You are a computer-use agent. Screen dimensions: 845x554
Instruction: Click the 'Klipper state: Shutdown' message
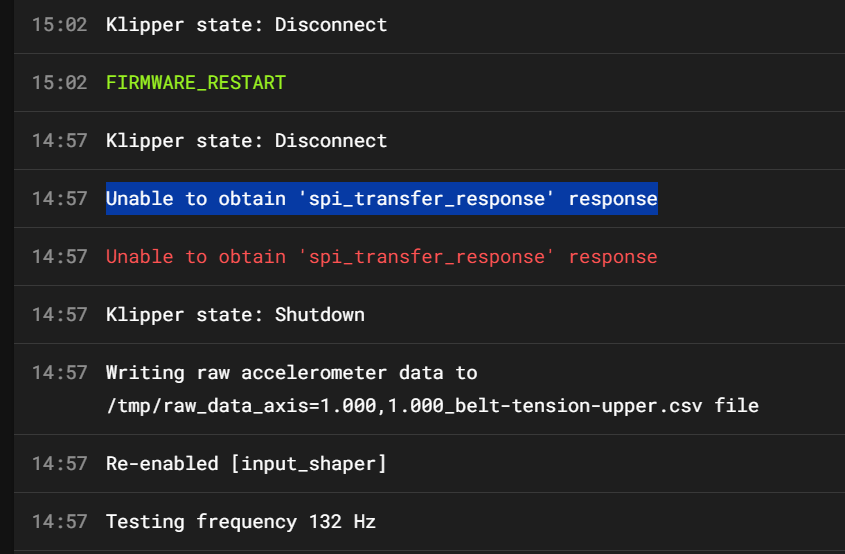(x=235, y=314)
